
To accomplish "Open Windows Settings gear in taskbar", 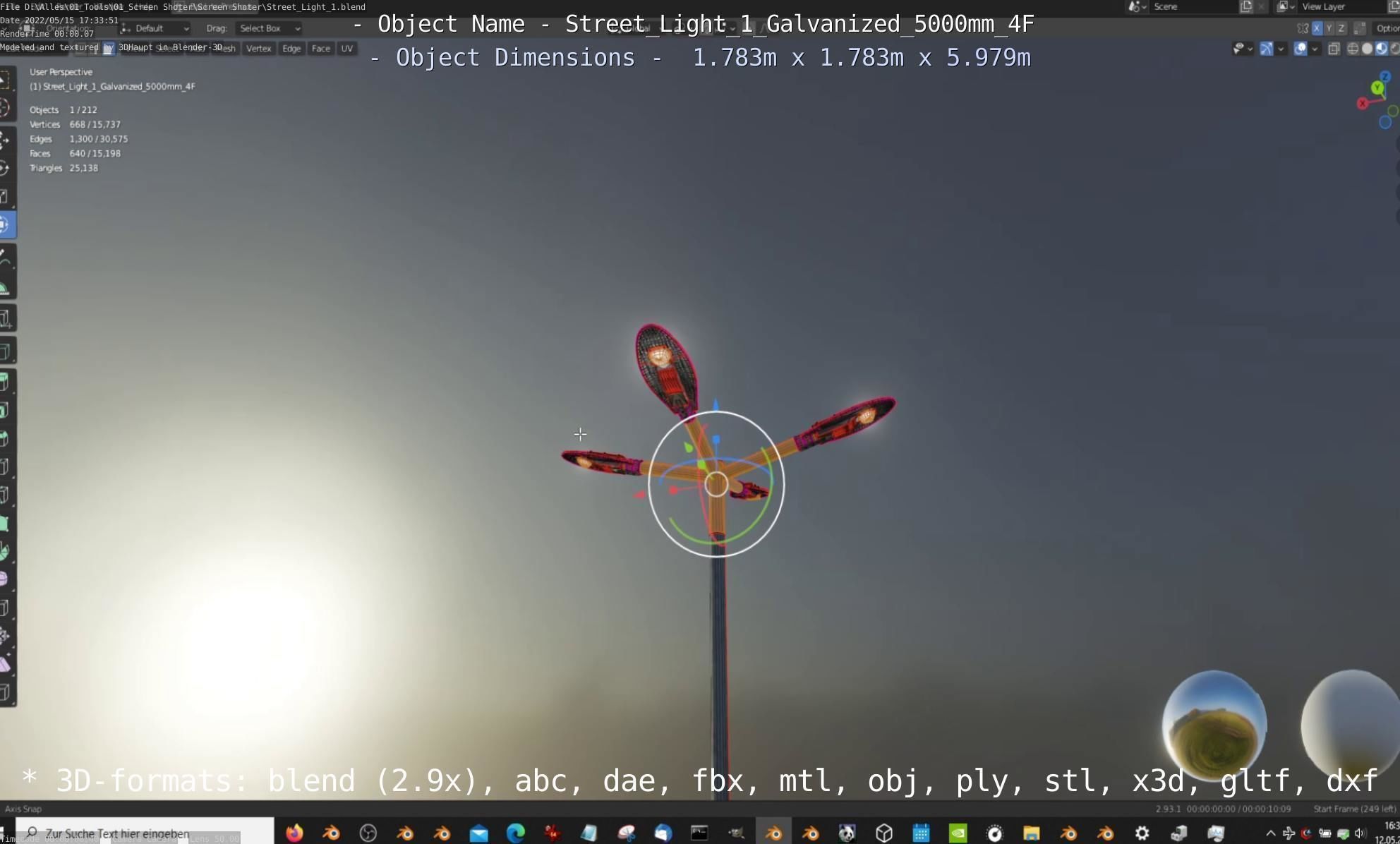I will tap(1142, 833).
